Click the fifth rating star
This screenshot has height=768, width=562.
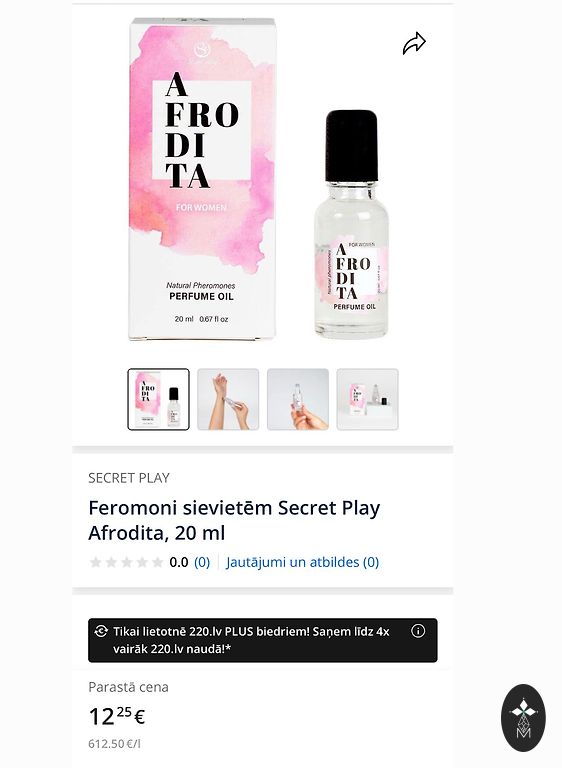tap(157, 562)
